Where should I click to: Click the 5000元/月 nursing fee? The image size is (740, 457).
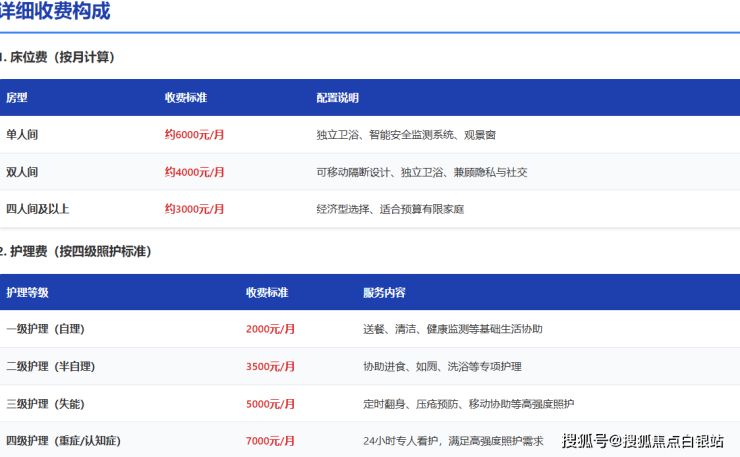click(270, 404)
